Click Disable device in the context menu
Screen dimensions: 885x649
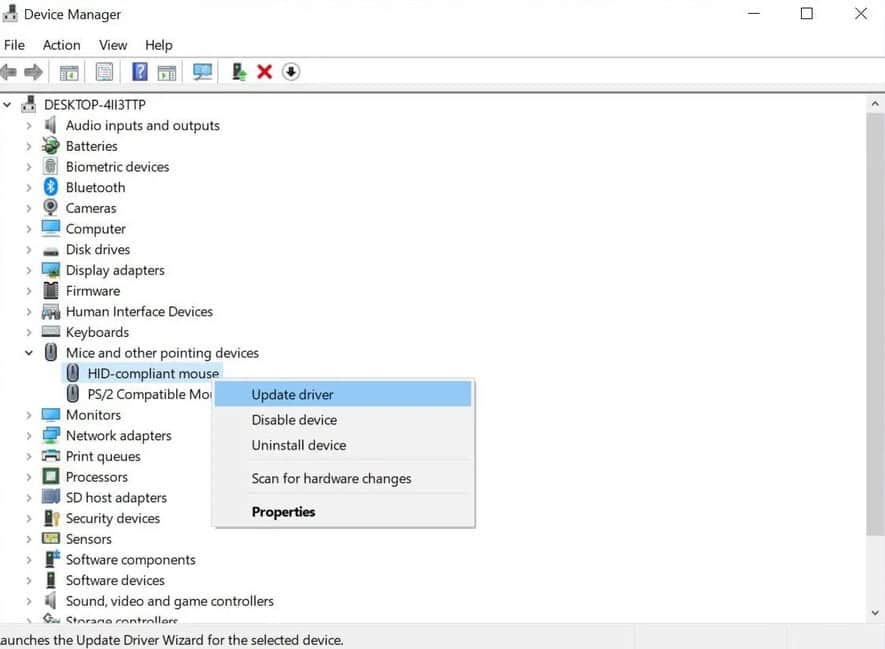(x=294, y=420)
